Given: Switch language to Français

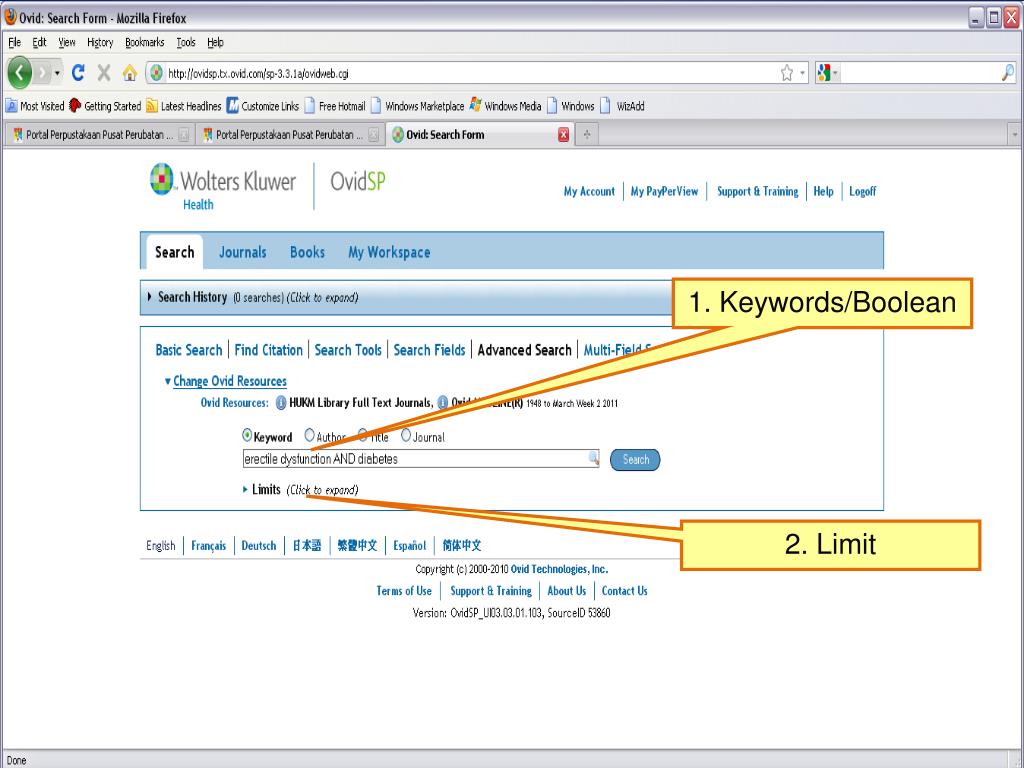Looking at the screenshot, I should pos(208,545).
